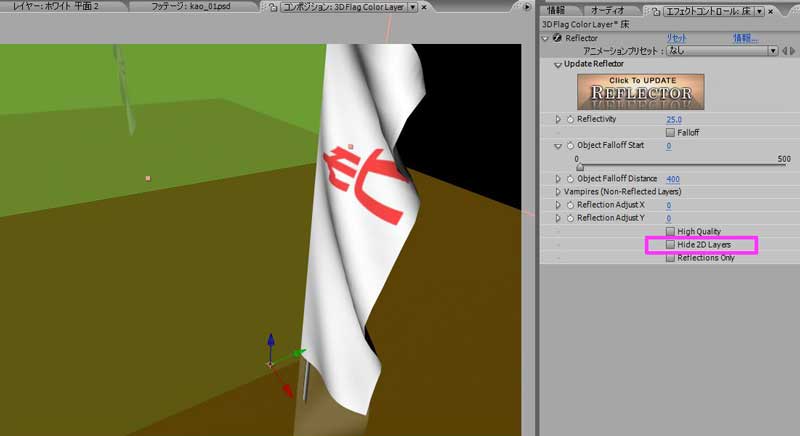Screen dimensions: 800x436
Task: Click the orange layer handle on the green plane
Action: 148,178
